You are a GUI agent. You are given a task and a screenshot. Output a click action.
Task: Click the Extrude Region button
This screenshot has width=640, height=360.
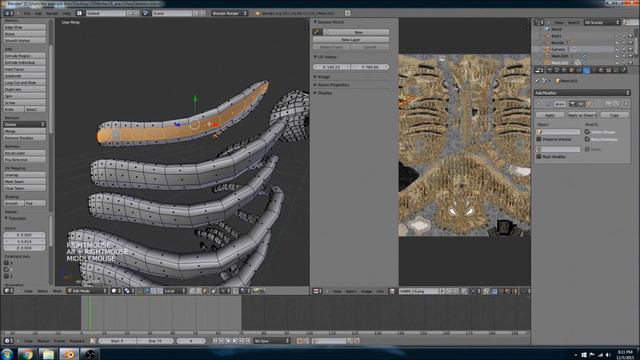(x=24, y=56)
